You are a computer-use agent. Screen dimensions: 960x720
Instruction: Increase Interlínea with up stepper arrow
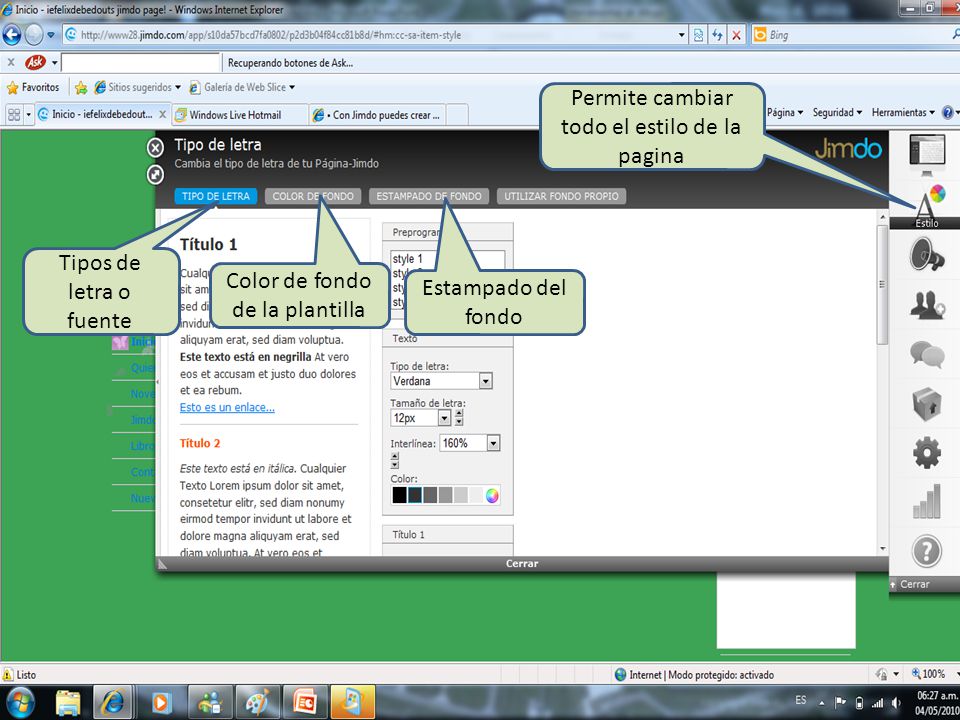(395, 456)
